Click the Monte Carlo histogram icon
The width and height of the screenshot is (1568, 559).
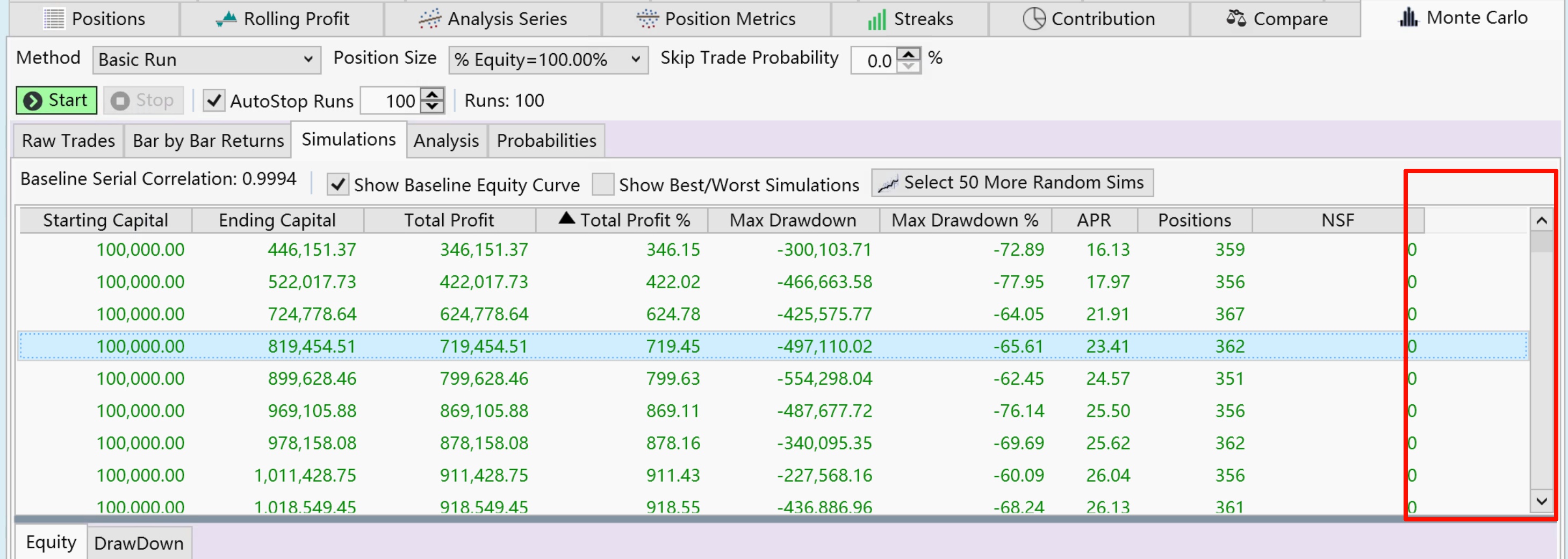coord(1408,18)
